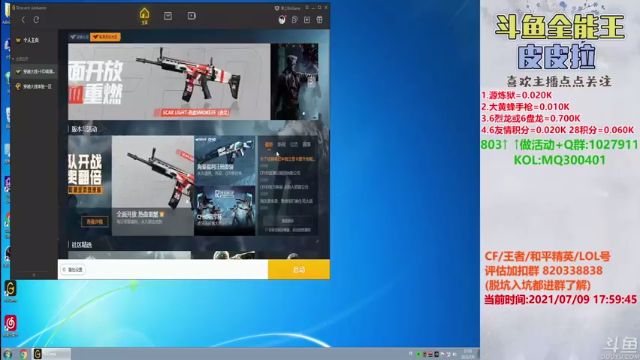Select the 新闻 news tab
640x360 pixels.
pyautogui.click(x=282, y=144)
